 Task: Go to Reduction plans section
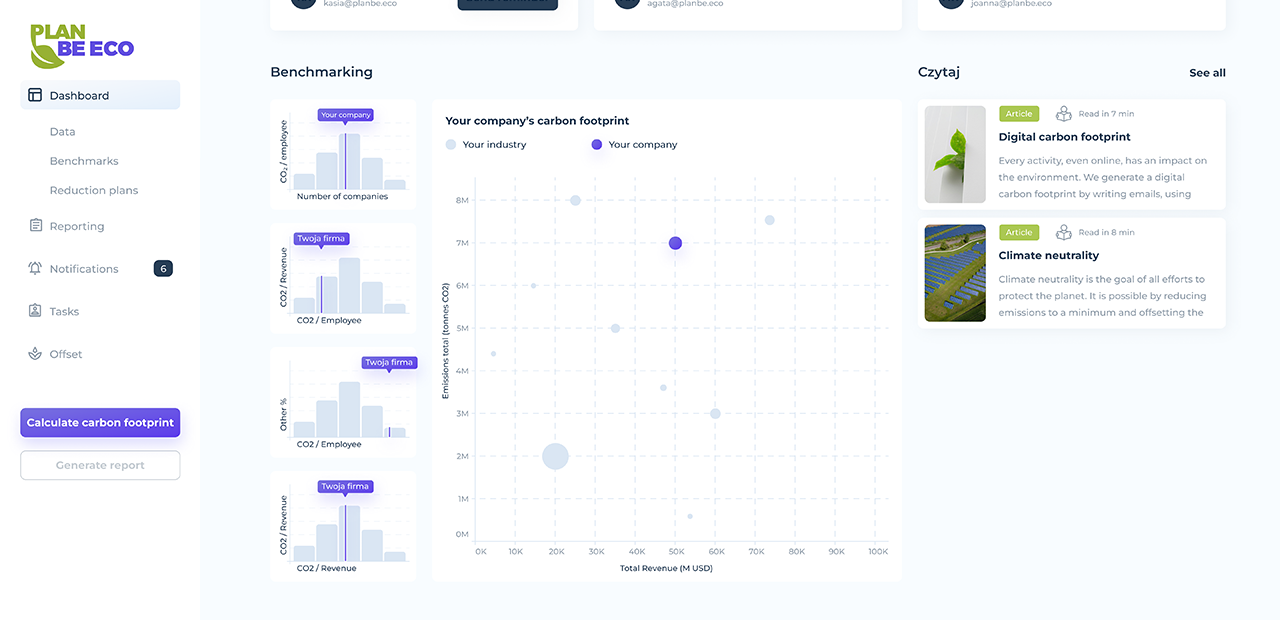94,190
